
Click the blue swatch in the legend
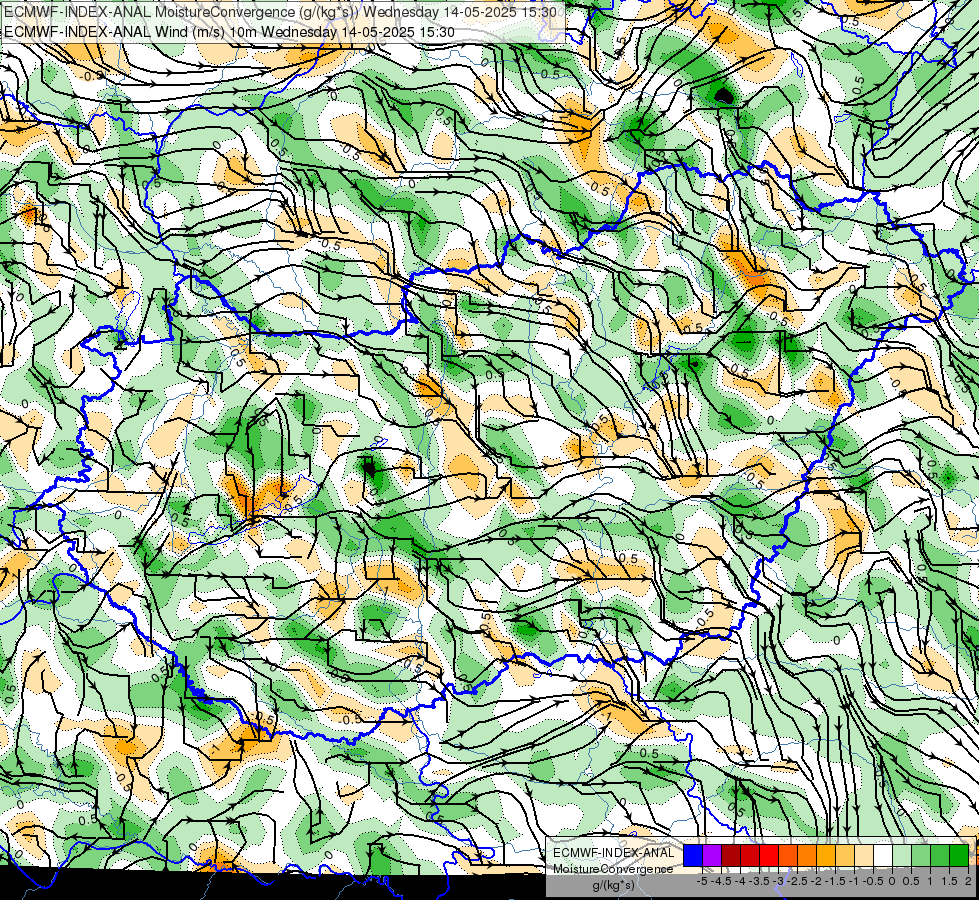click(x=693, y=855)
